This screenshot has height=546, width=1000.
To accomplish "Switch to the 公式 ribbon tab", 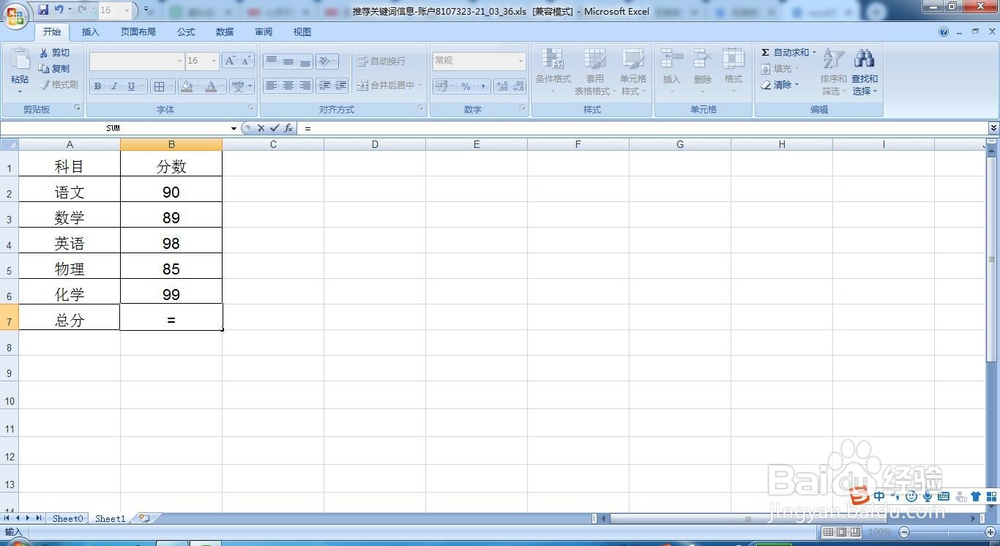I will click(x=186, y=32).
